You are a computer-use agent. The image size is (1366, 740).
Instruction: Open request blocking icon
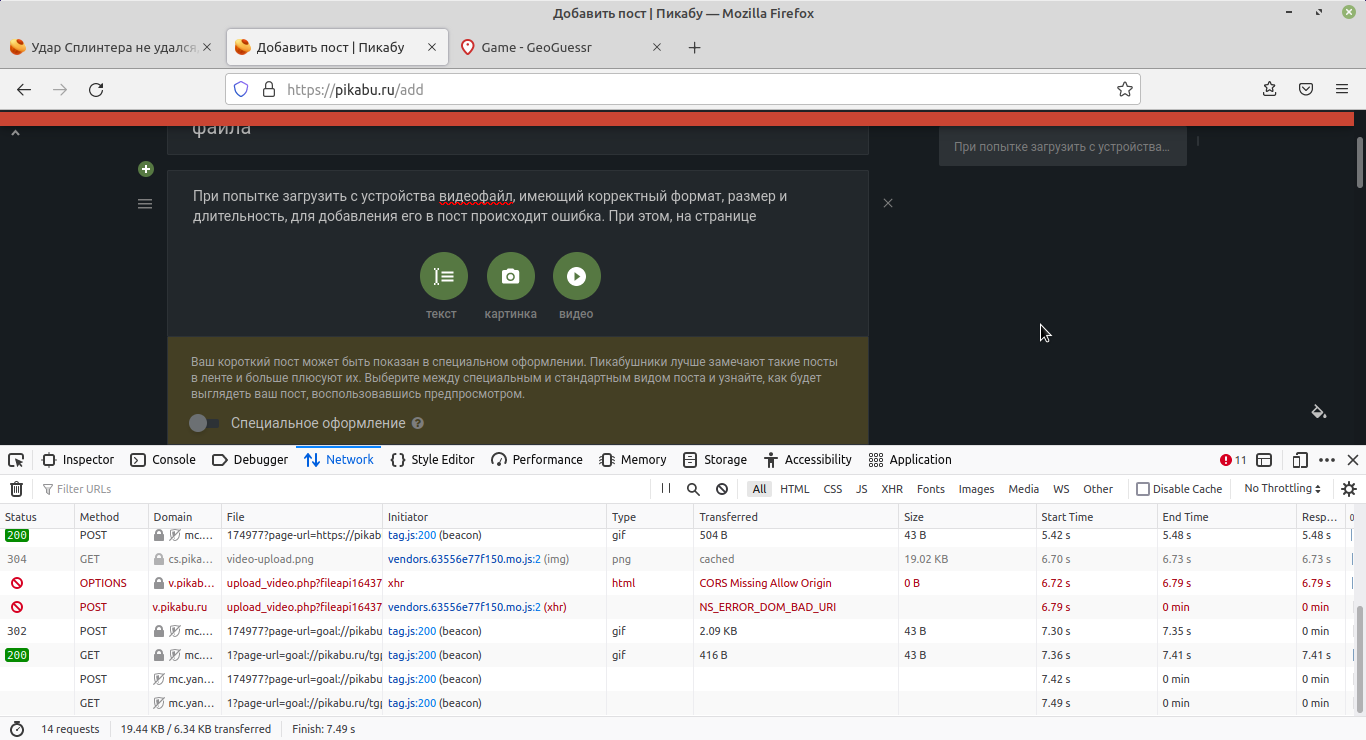(722, 489)
